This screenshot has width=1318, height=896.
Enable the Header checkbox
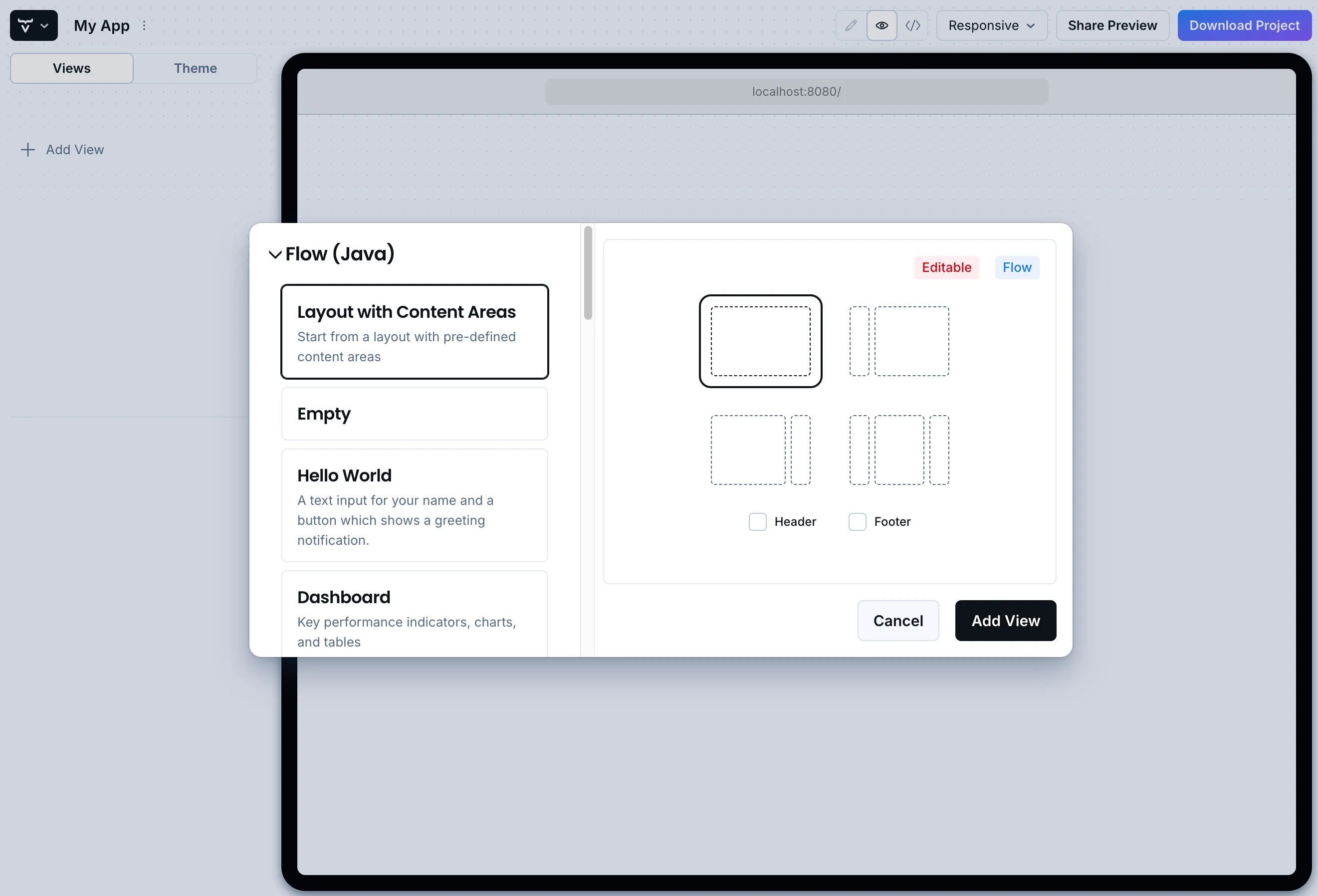coord(758,521)
